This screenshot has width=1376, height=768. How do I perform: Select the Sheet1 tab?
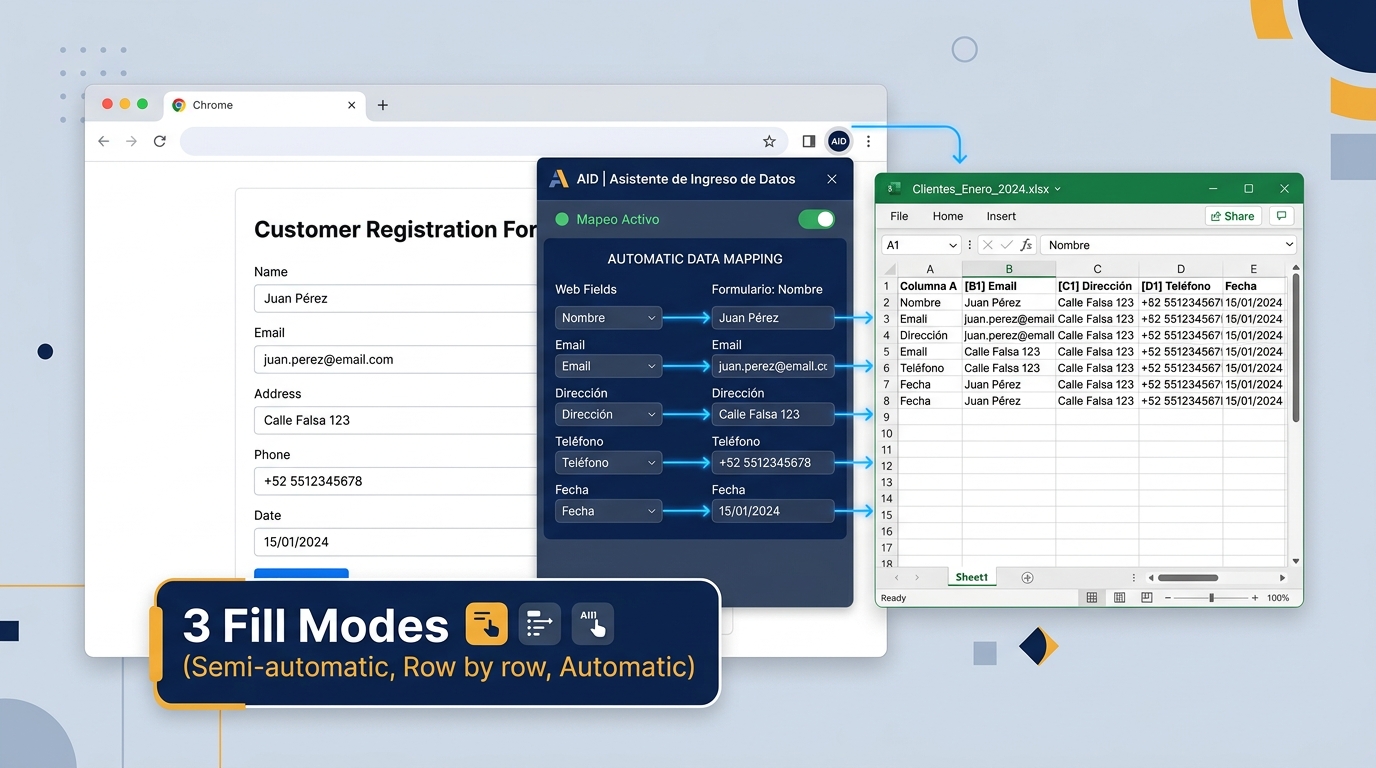click(971, 578)
